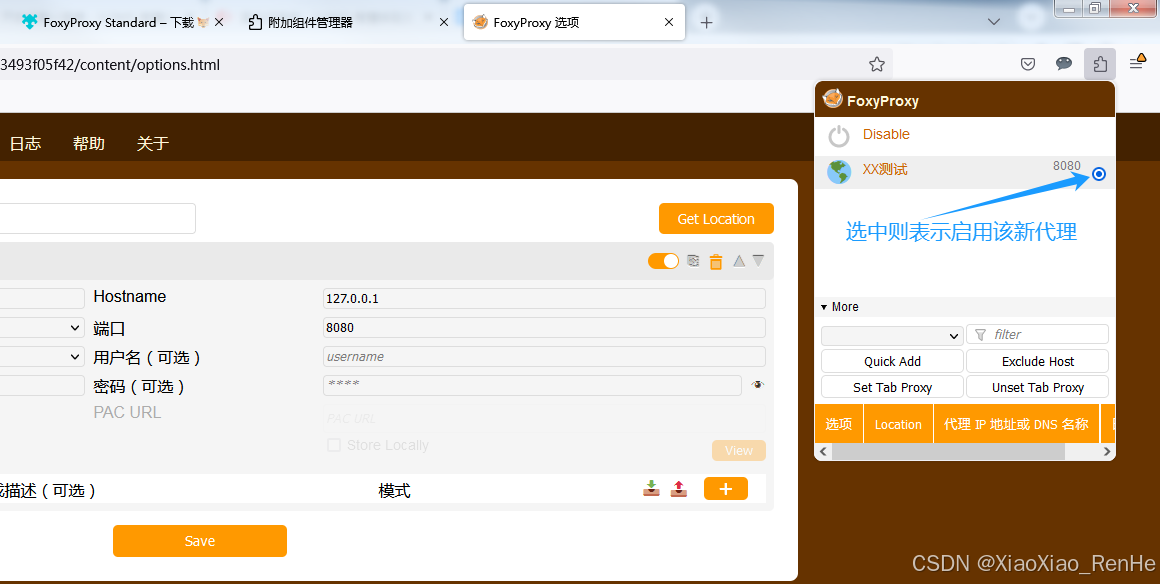The width and height of the screenshot is (1160, 584).
Task: Click Exclude Host in the popup
Action: click(1038, 361)
